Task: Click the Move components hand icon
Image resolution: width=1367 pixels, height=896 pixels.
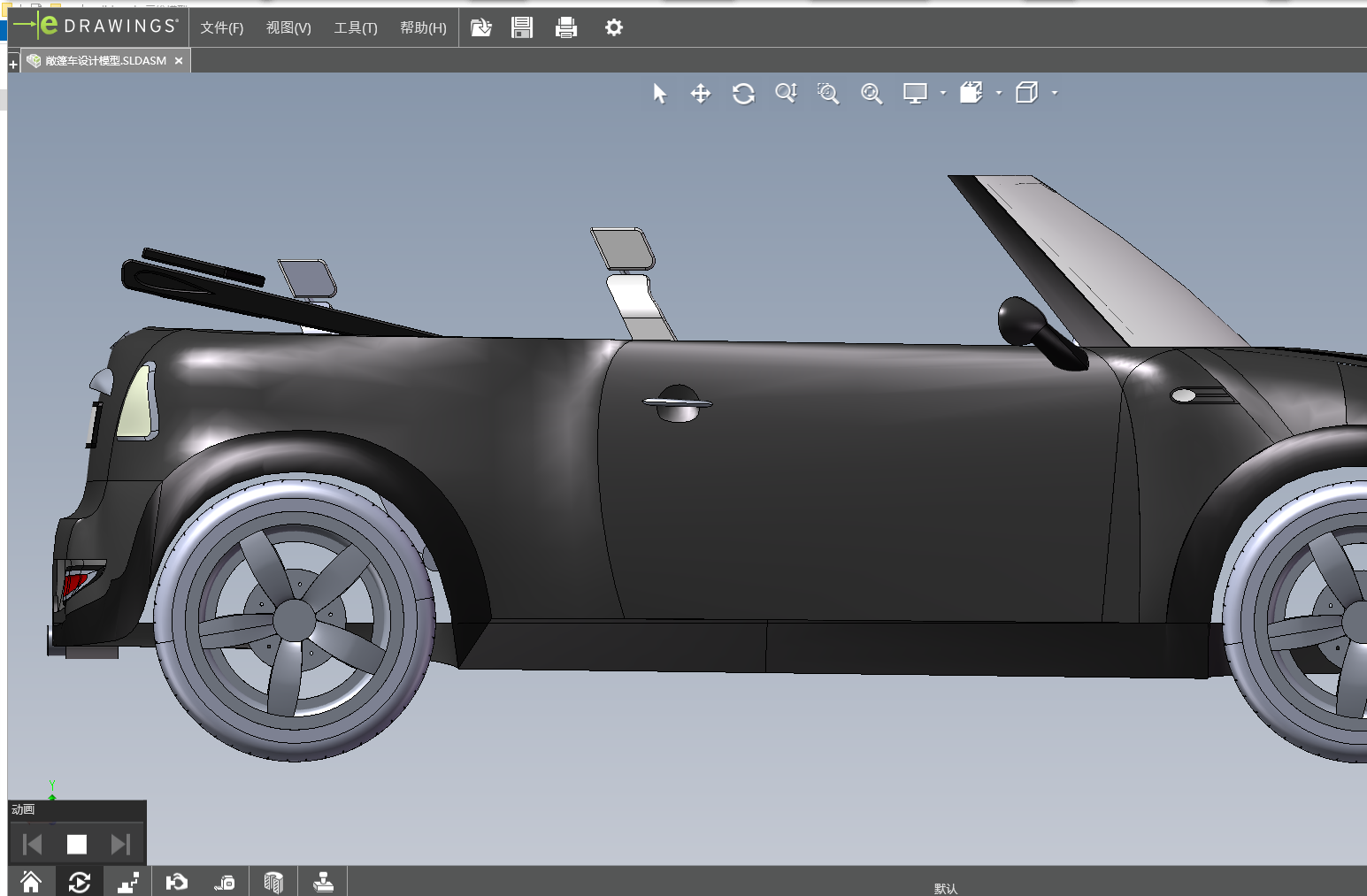Action: click(x=176, y=882)
